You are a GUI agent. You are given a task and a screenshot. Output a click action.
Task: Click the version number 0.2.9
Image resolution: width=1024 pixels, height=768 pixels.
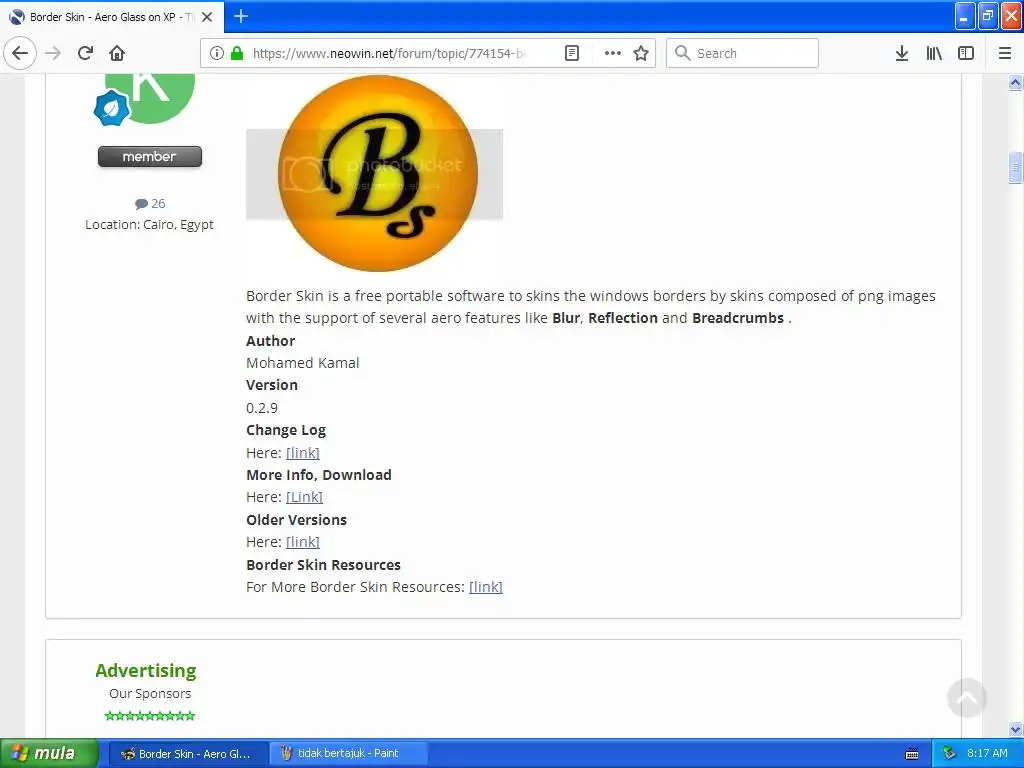tap(262, 408)
